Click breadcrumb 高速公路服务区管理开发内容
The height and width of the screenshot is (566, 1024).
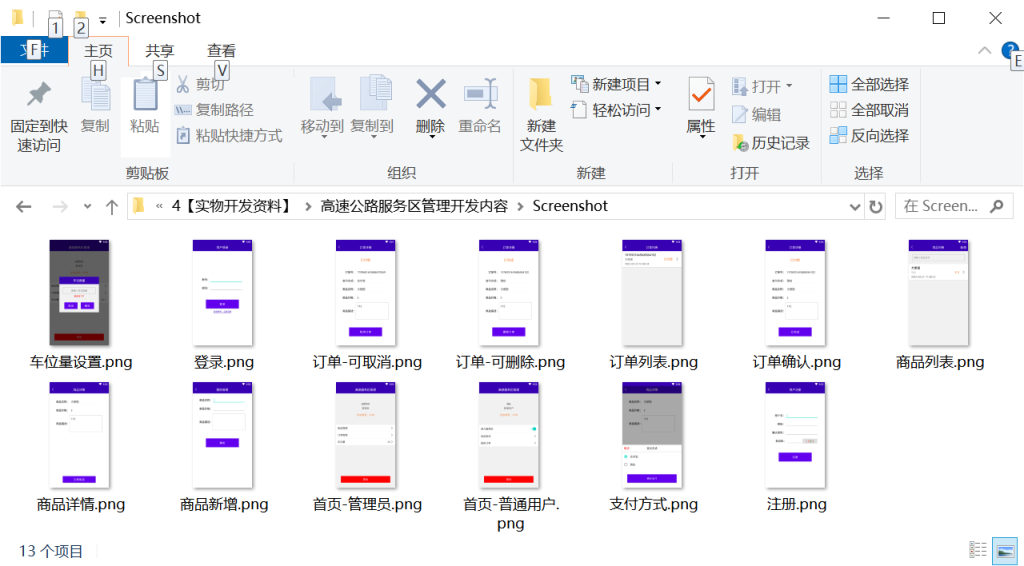(414, 206)
